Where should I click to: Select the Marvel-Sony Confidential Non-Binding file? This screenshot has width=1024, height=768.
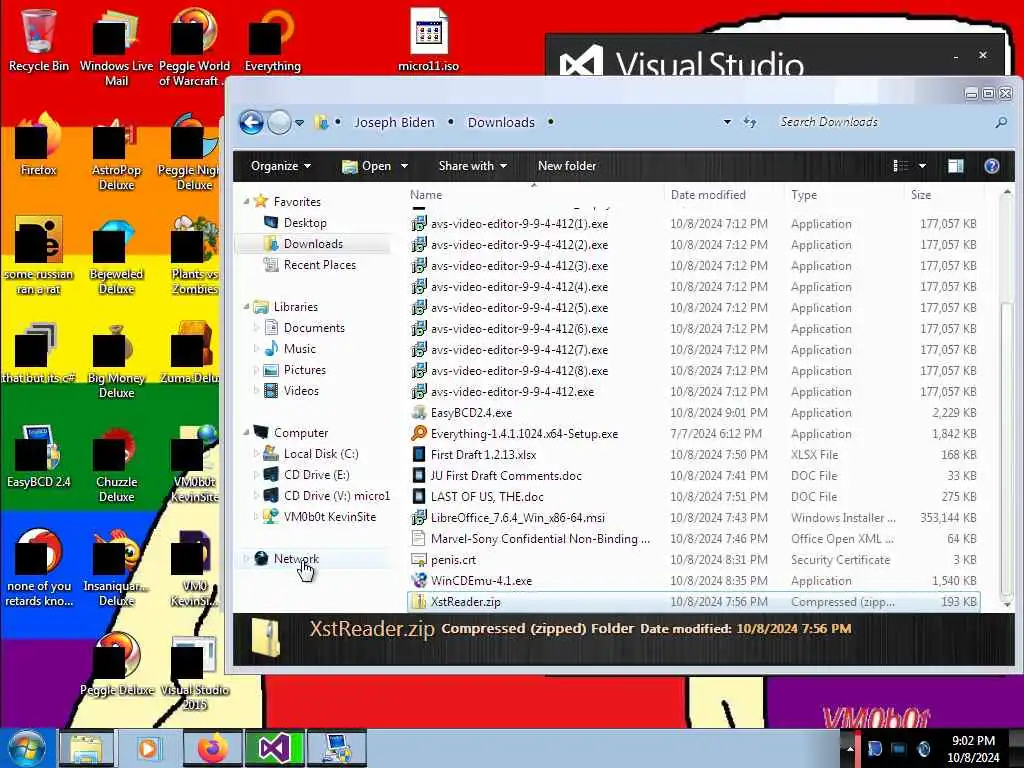540,539
